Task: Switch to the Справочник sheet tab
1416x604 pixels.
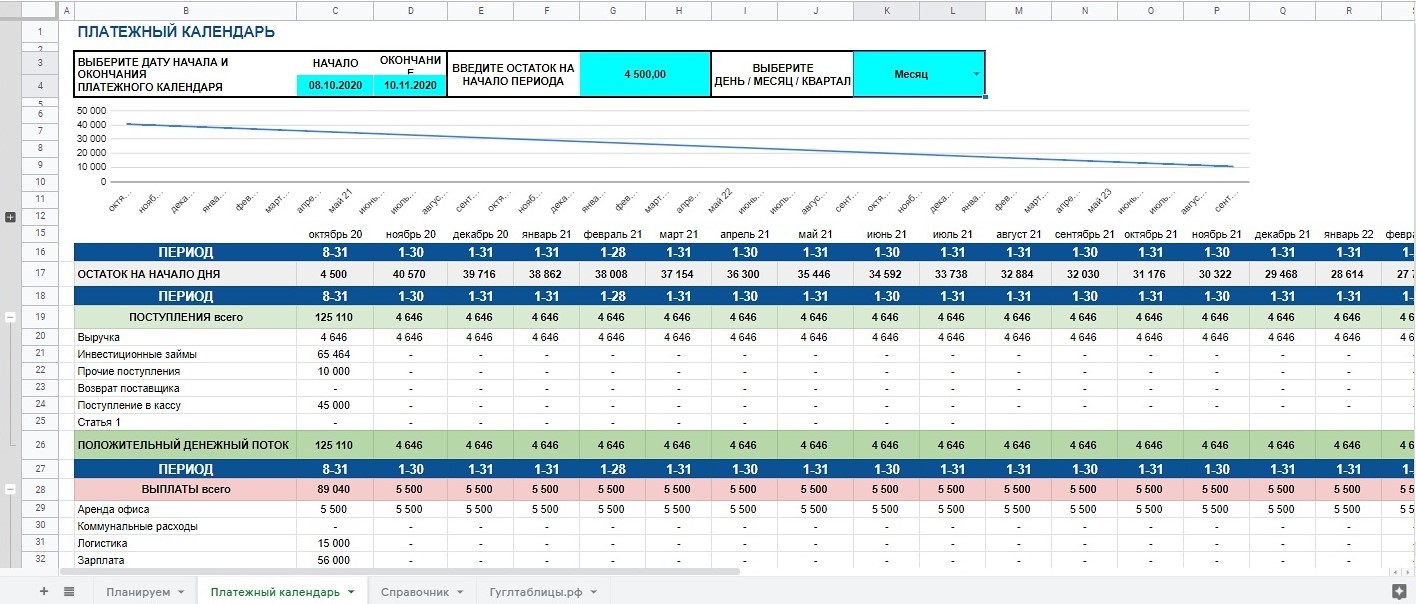Action: [414, 592]
